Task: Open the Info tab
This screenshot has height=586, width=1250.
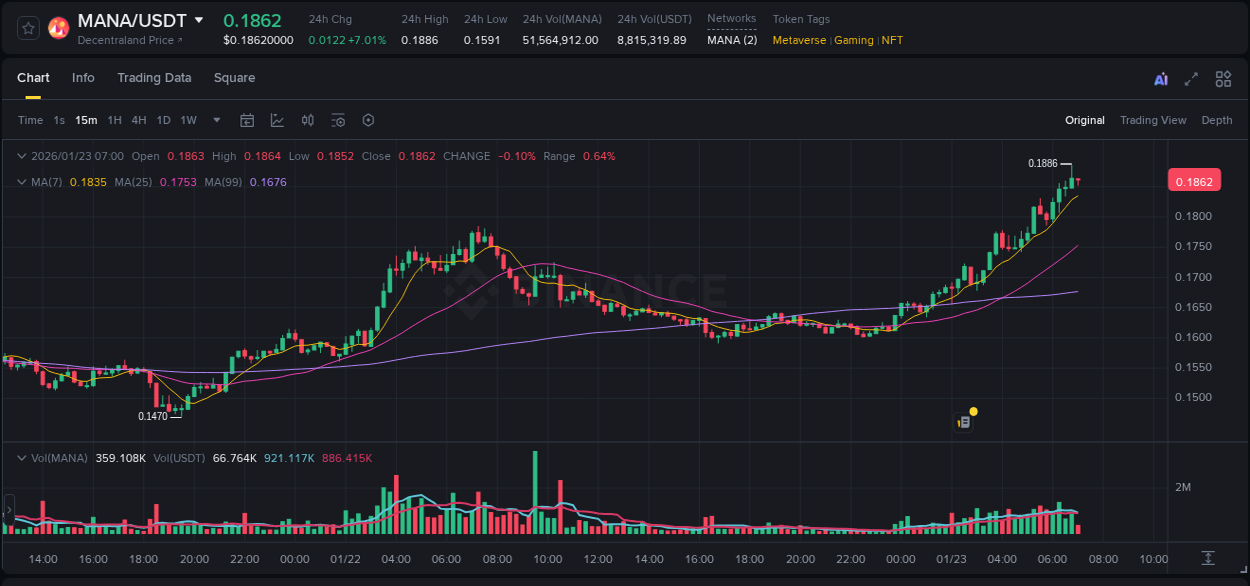Action: pos(83,78)
